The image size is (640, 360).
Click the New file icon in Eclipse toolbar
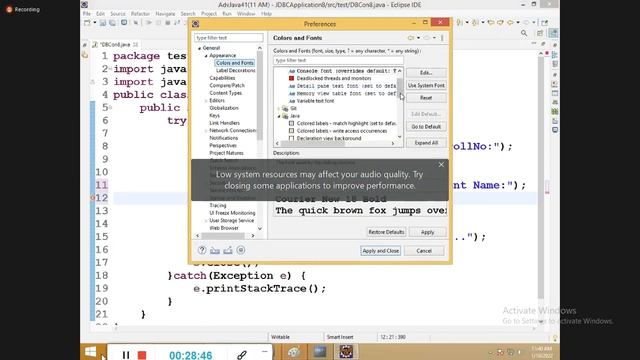pyautogui.click(x=87, y=23)
